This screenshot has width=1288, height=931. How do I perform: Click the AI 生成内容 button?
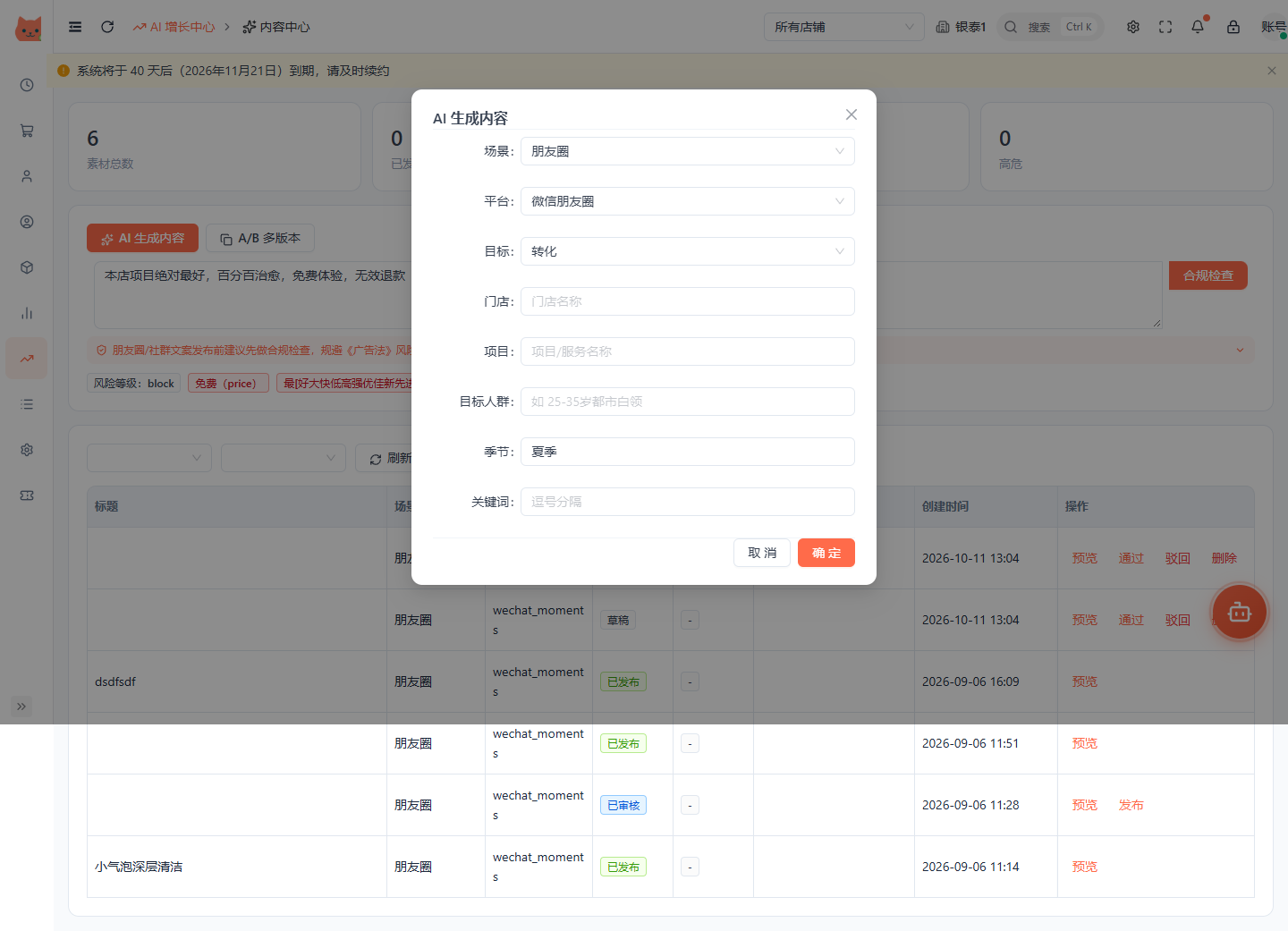[142, 238]
